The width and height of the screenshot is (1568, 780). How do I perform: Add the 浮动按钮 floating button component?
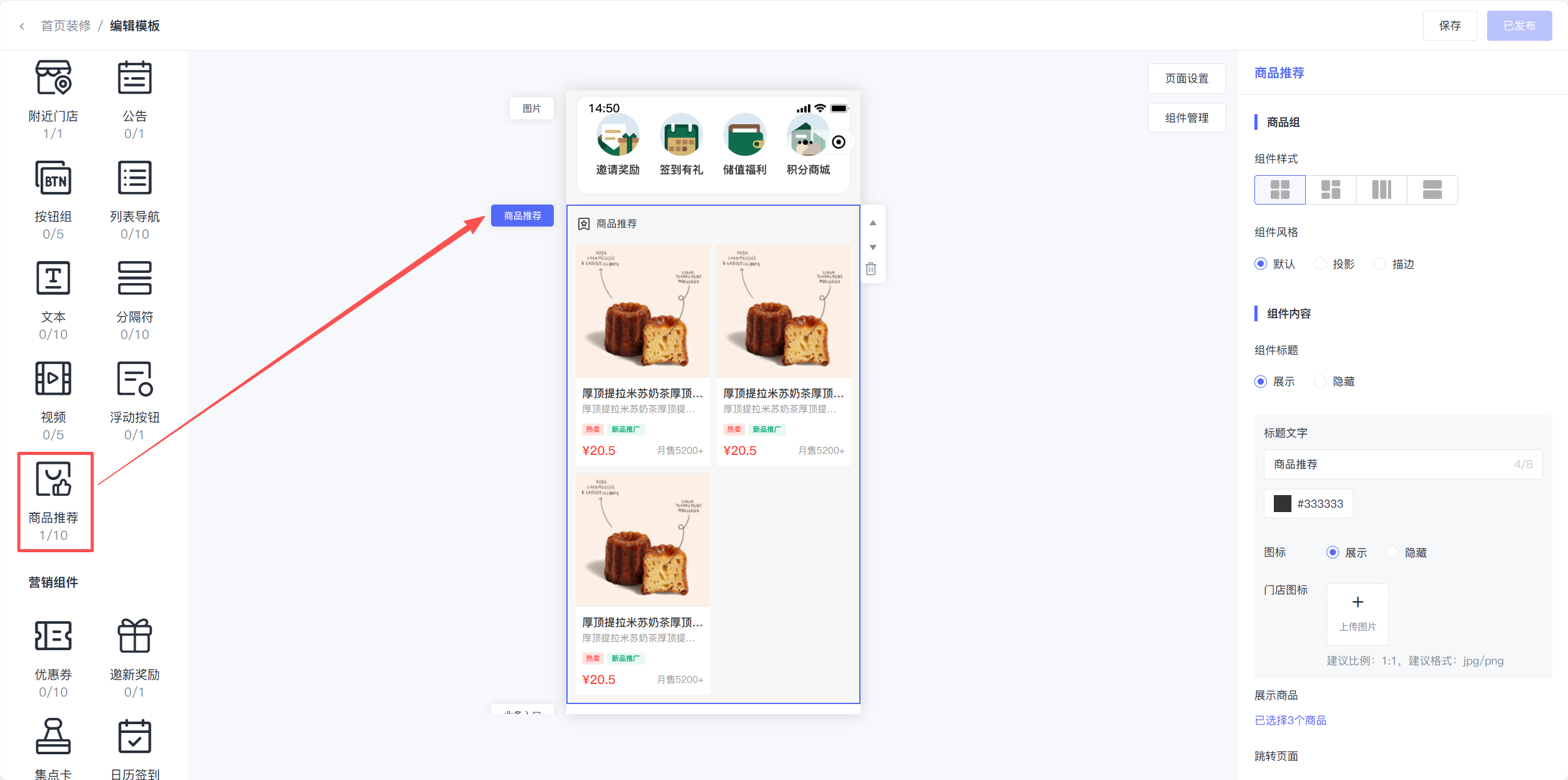tap(134, 379)
